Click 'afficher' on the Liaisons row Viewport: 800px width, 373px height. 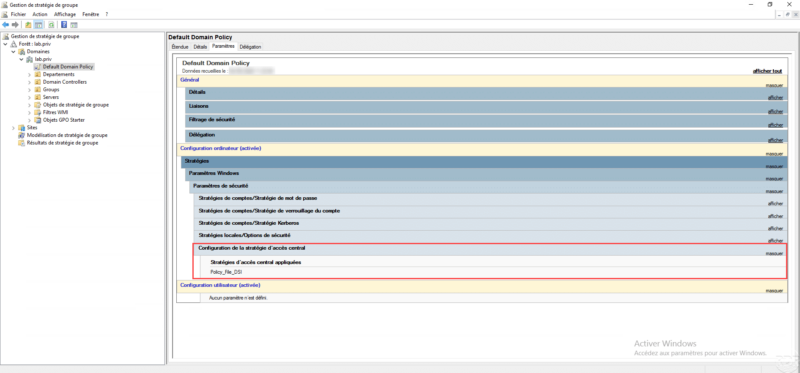pyautogui.click(x=776, y=111)
